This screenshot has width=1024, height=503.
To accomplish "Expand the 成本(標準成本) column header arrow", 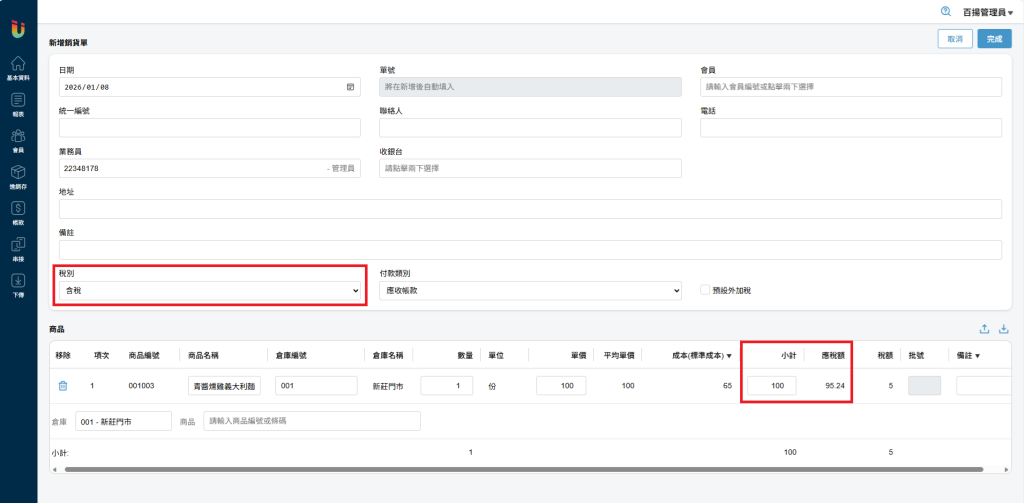I will (729, 356).
